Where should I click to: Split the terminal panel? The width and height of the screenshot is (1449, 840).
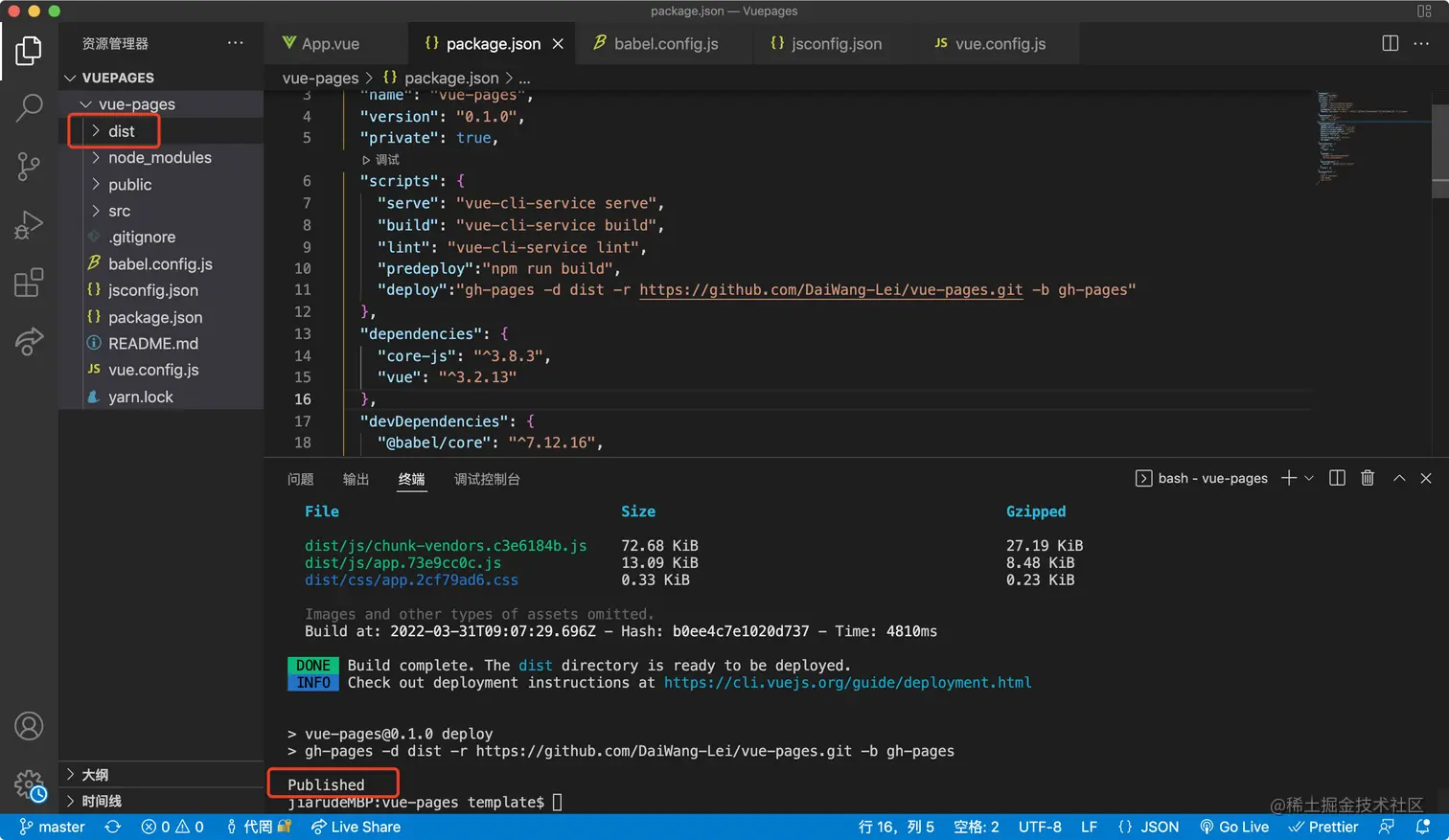[x=1337, y=478]
